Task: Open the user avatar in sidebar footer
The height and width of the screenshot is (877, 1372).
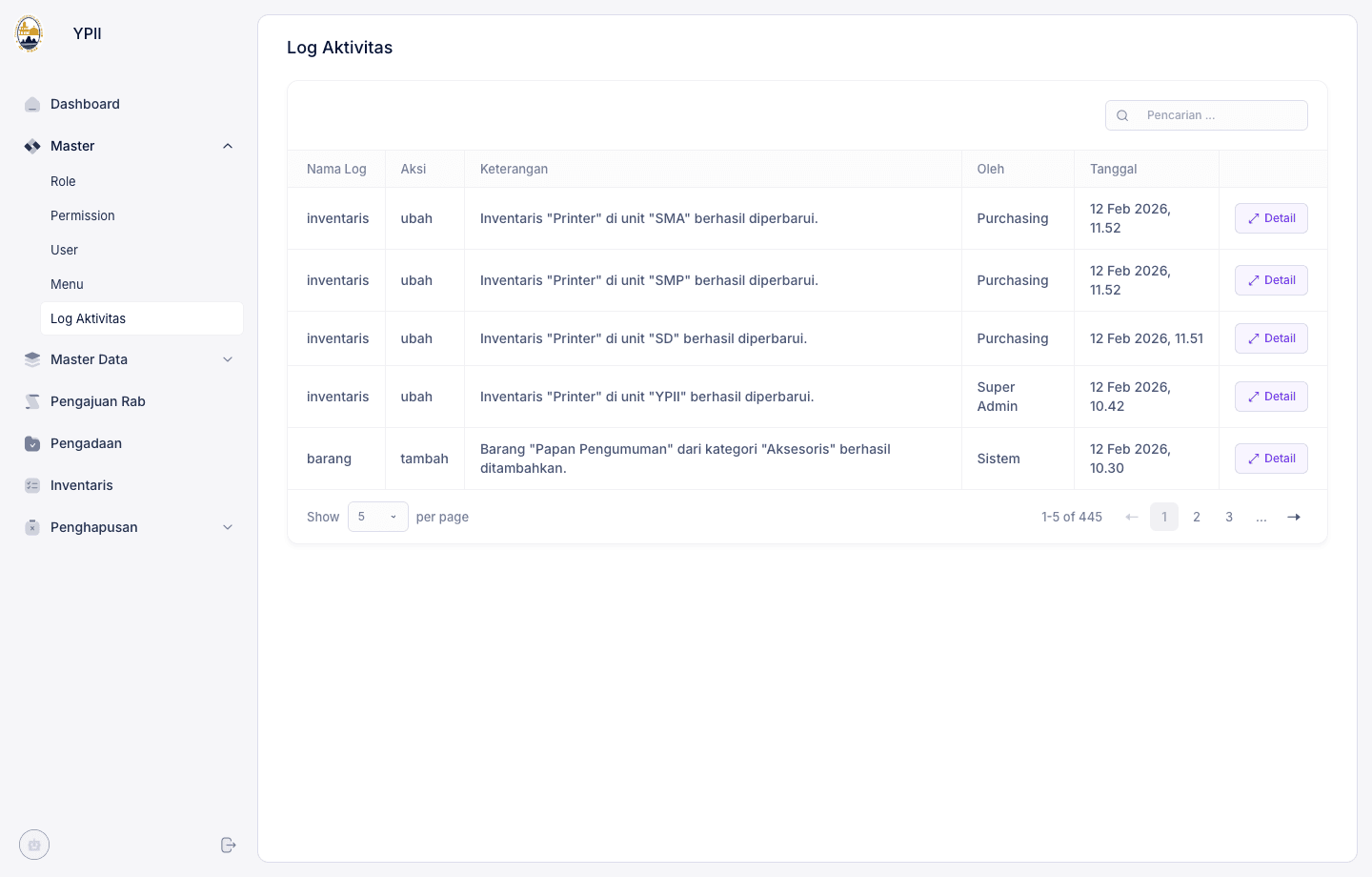Action: 34,845
